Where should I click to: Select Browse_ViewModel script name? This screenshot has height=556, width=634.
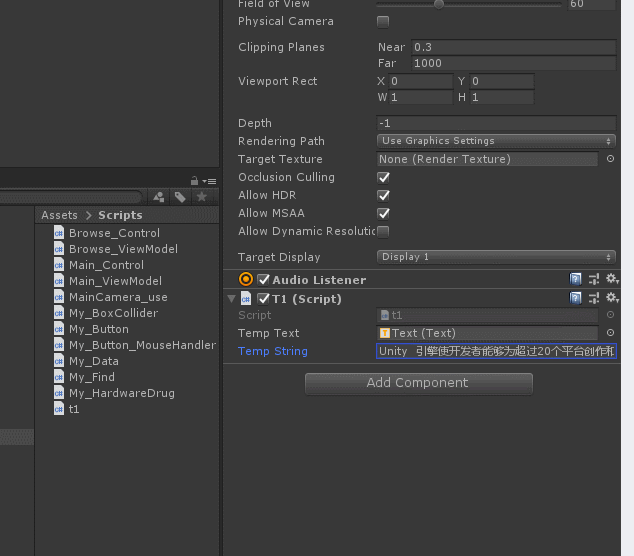(x=123, y=249)
